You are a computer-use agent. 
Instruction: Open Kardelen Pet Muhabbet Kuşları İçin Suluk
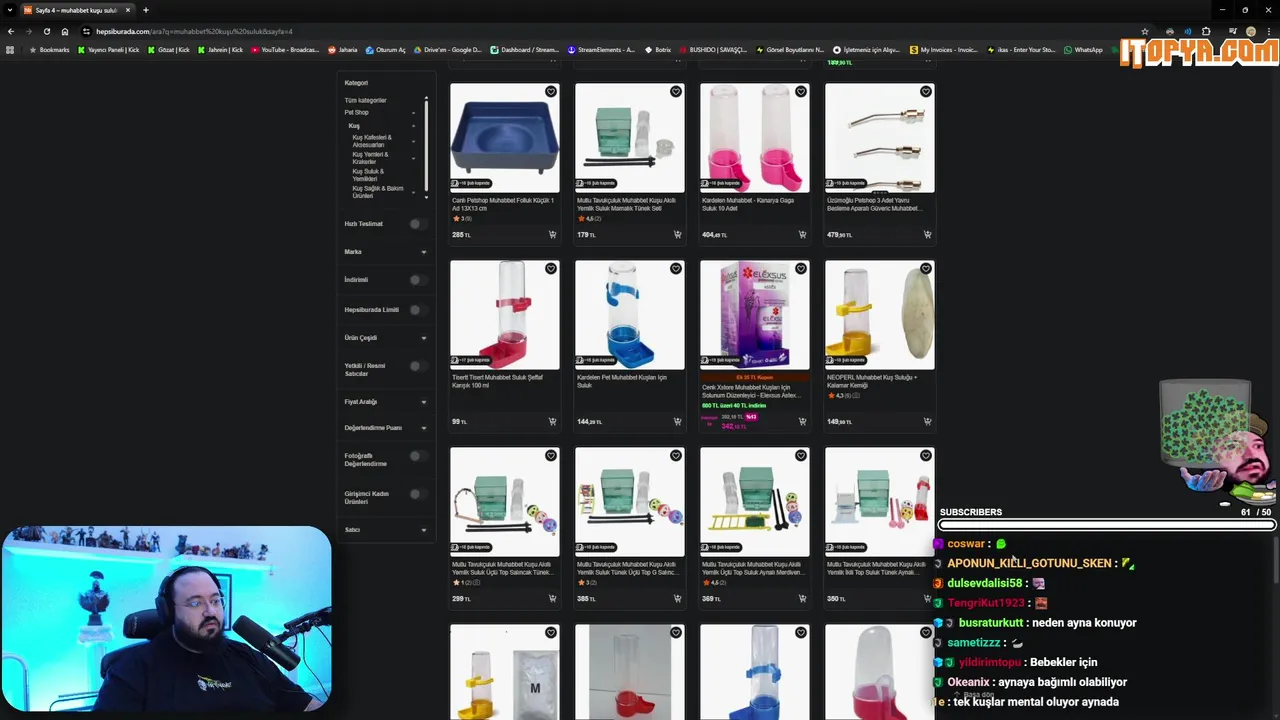(621, 381)
